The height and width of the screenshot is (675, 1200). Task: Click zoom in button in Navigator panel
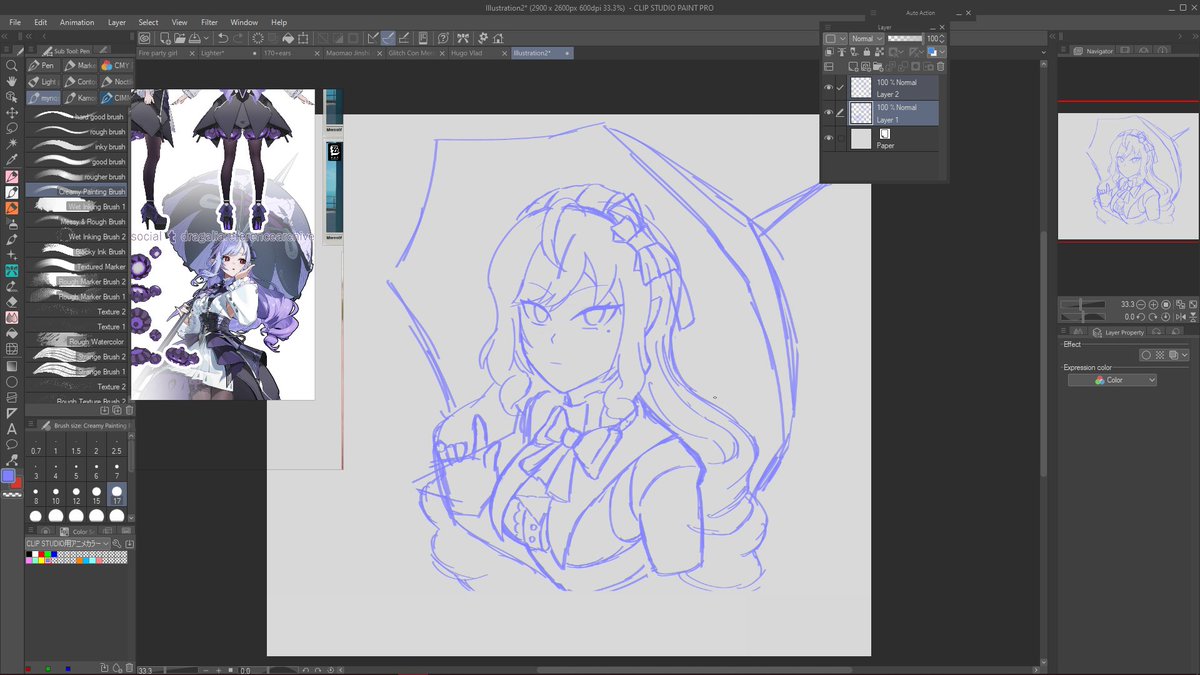1153,304
